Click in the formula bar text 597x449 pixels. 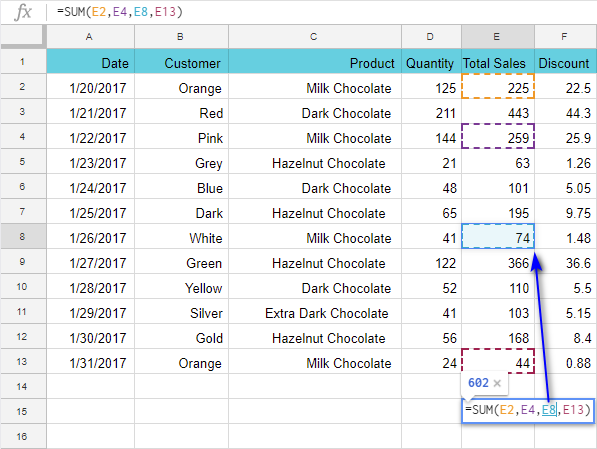click(x=120, y=12)
